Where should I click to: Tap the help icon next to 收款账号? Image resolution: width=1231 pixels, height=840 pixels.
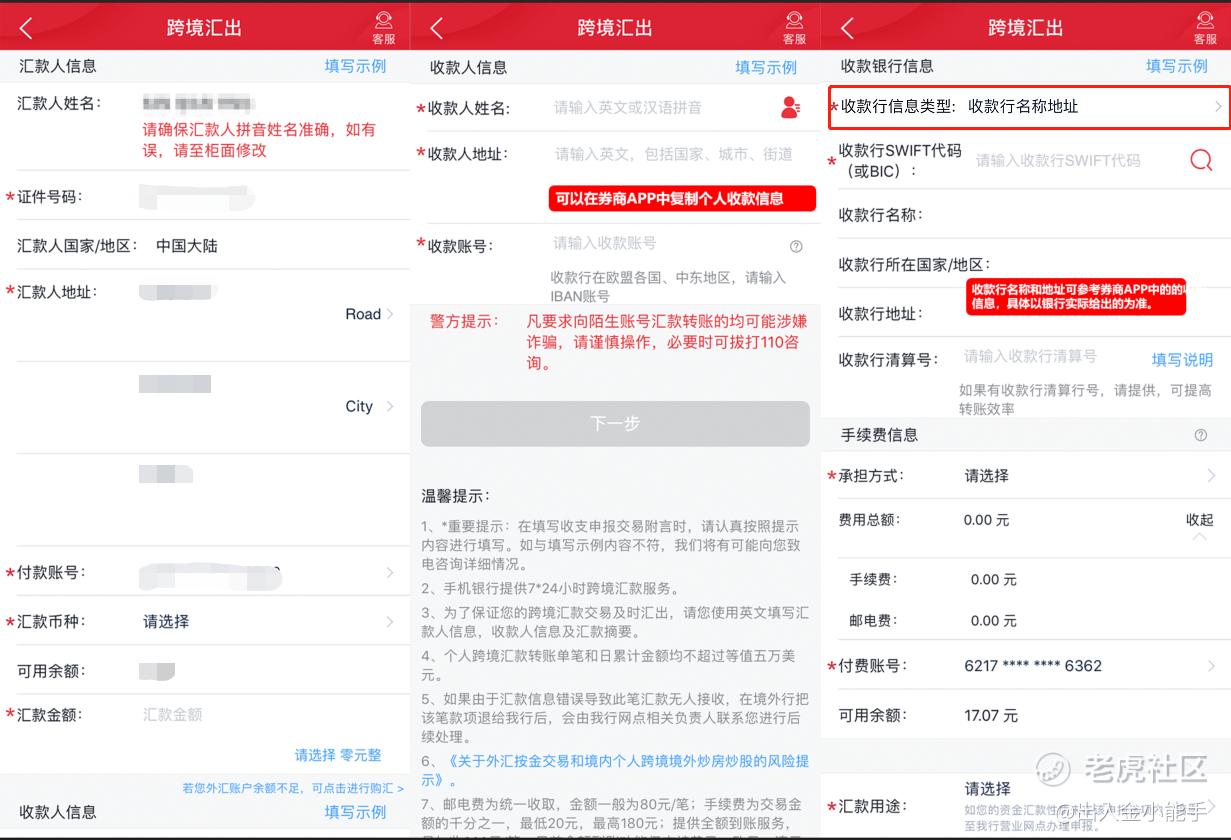coord(796,245)
